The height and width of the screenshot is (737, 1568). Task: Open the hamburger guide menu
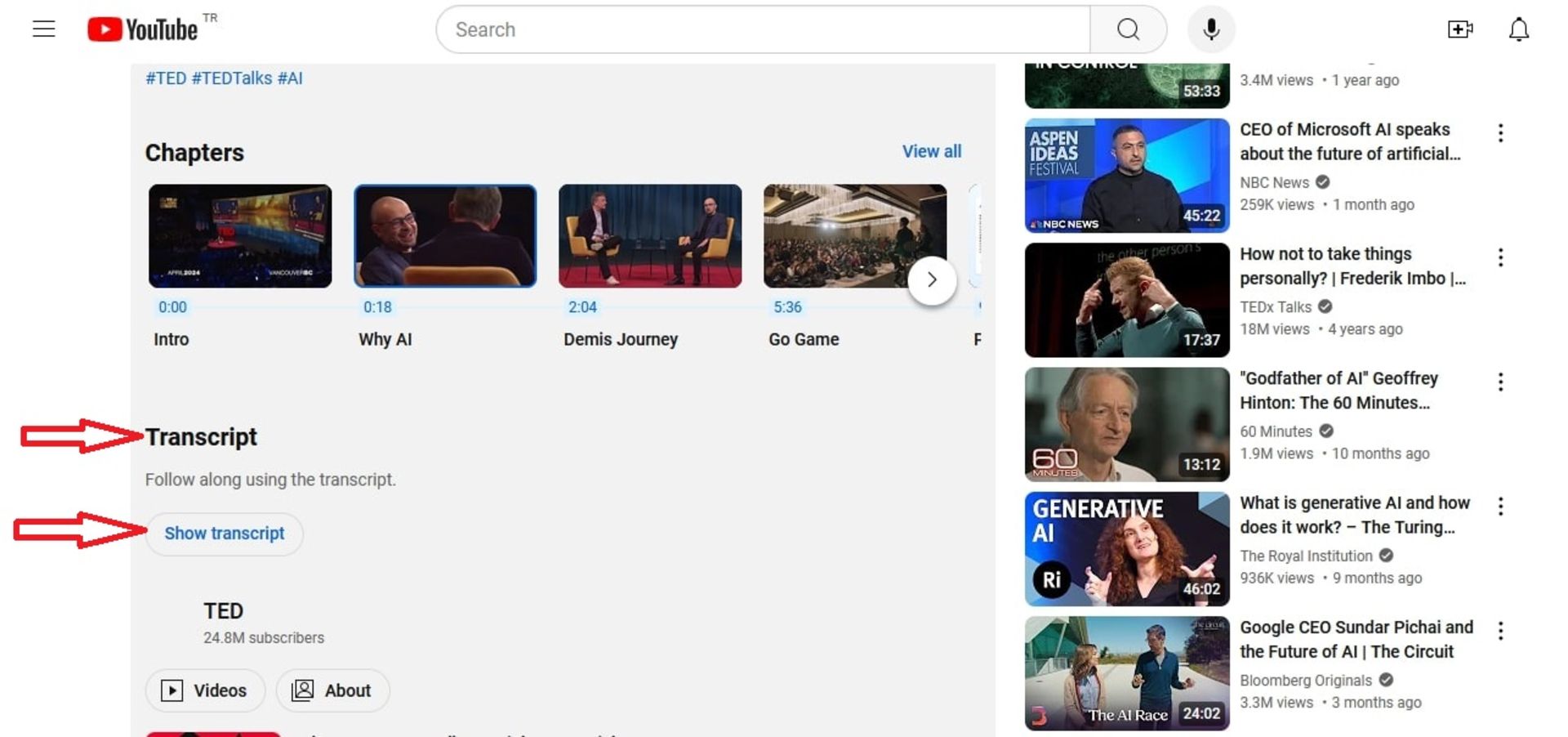point(44,29)
